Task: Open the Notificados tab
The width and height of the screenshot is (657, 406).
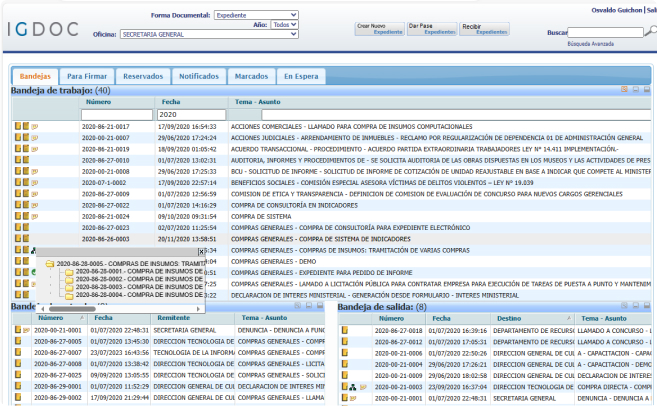Action: click(x=199, y=76)
